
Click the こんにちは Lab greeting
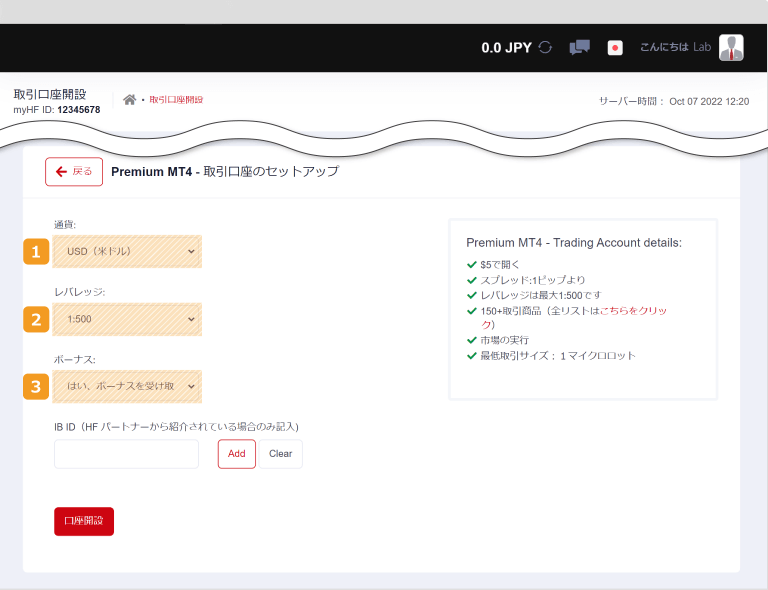pyautogui.click(x=675, y=47)
